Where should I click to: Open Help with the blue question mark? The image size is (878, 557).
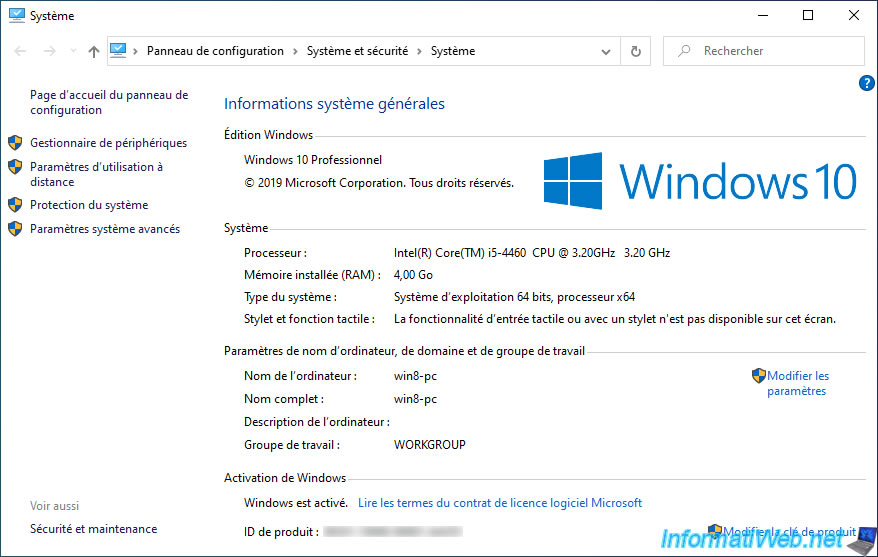point(866,83)
